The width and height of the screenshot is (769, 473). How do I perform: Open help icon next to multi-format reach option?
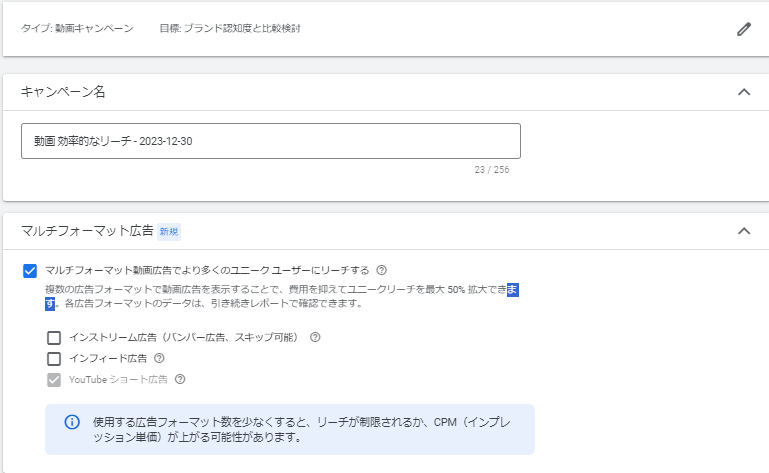381,270
